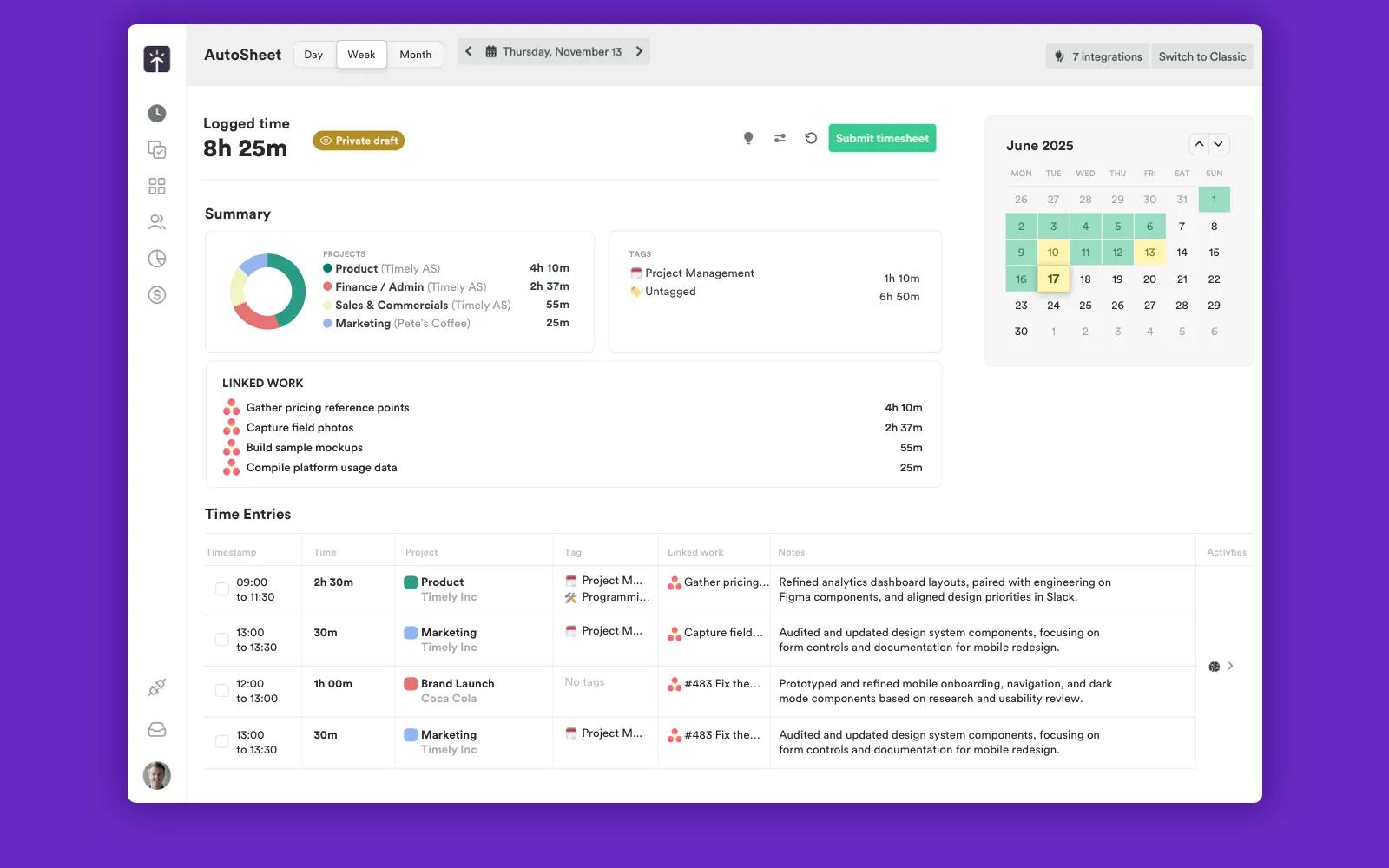The width and height of the screenshot is (1389, 868).
Task: Open the People icon in sidebar
Action: (x=157, y=222)
